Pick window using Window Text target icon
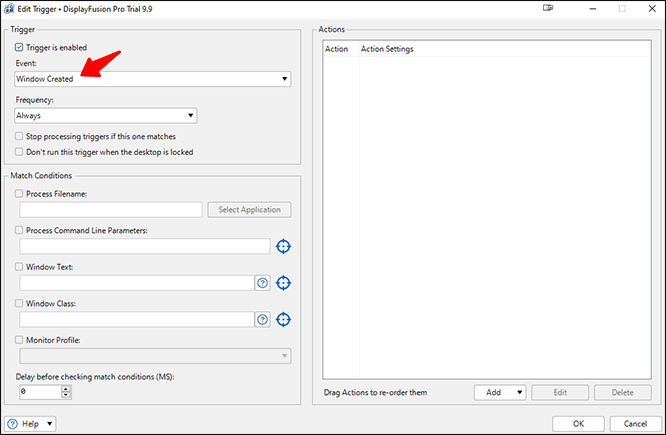The image size is (666, 435). (283, 283)
